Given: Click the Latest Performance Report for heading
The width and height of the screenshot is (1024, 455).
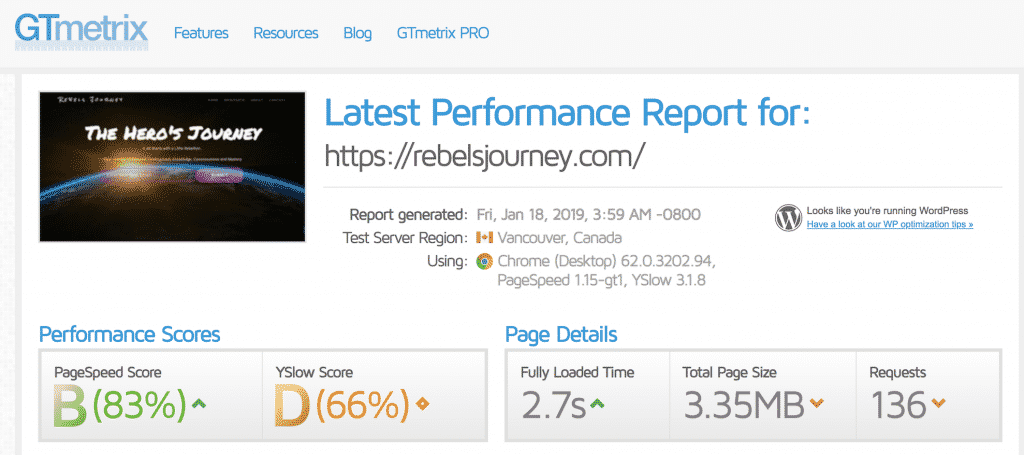Looking at the screenshot, I should click(x=567, y=114).
